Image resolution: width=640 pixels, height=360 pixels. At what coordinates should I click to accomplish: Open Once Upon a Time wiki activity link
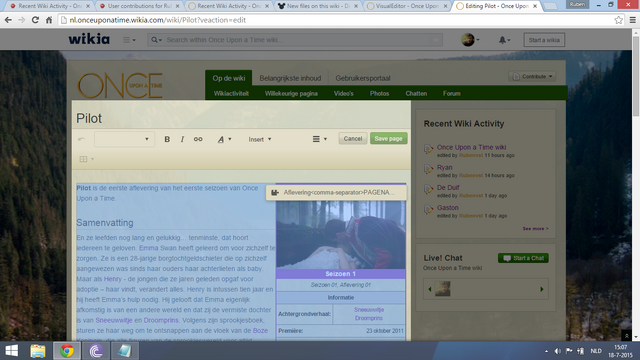pyautogui.click(x=471, y=147)
